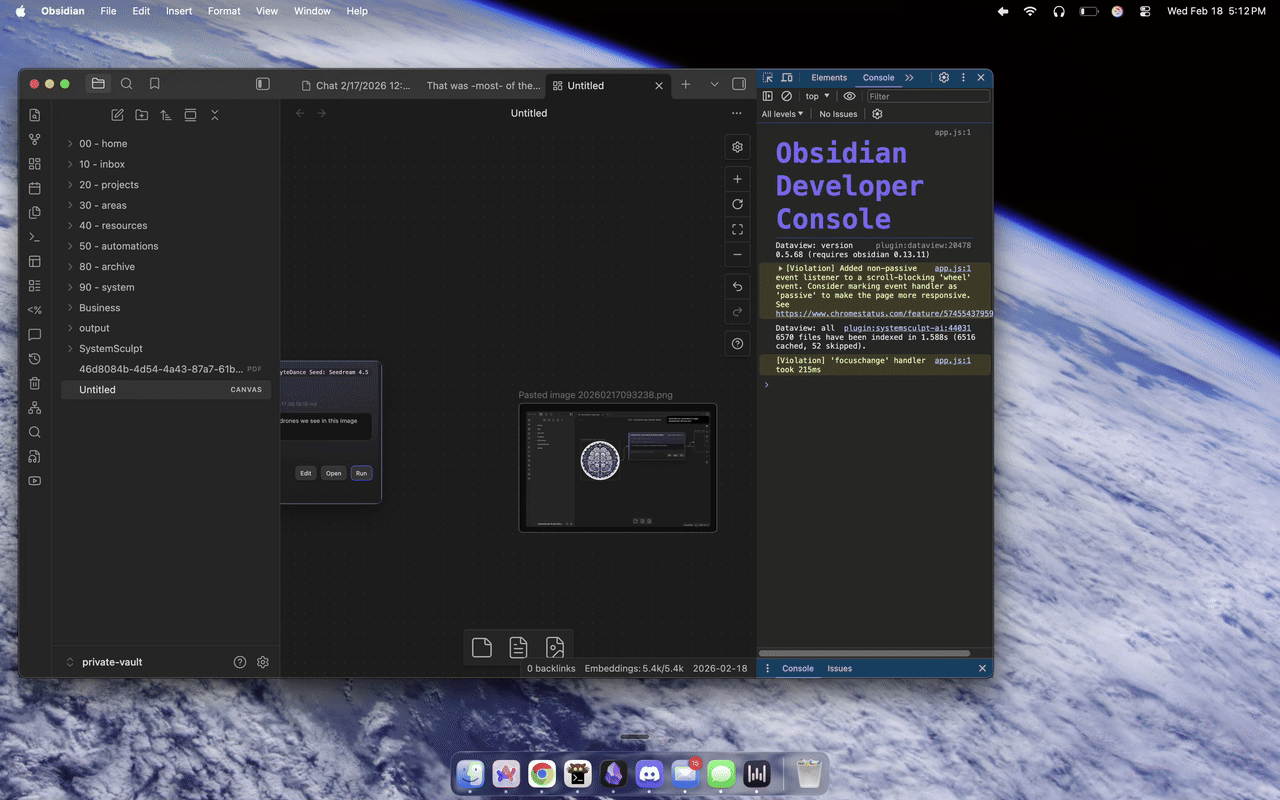Open the chromestatus.com link in the console
This screenshot has width=1280, height=800.
[878, 313]
